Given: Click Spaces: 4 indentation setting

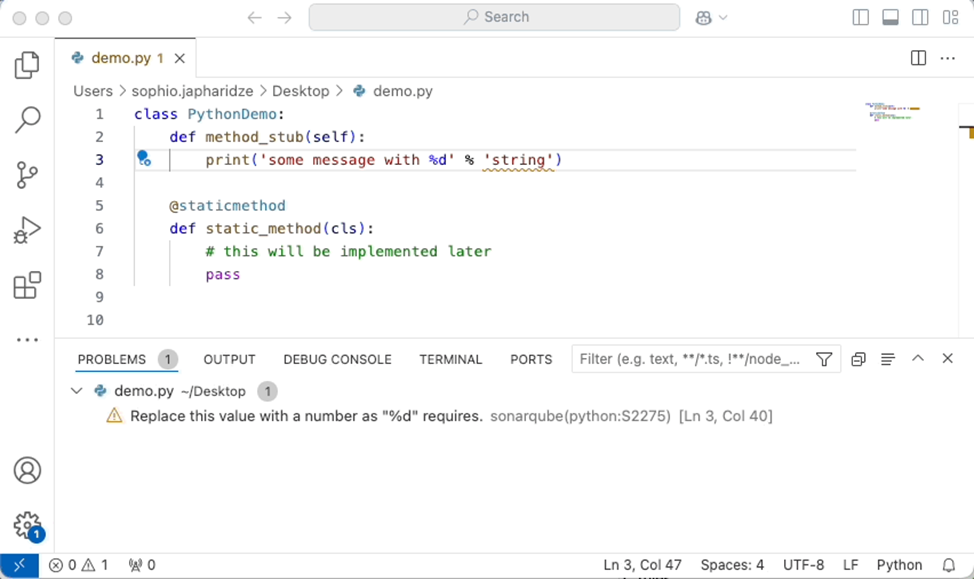Looking at the screenshot, I should (x=732, y=565).
